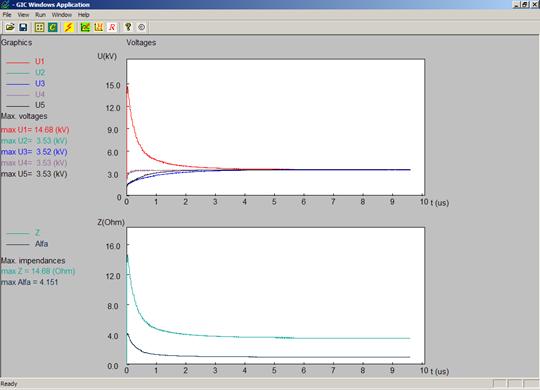The width and height of the screenshot is (540, 390).
Task: Open the Window menu
Action: tap(62, 15)
